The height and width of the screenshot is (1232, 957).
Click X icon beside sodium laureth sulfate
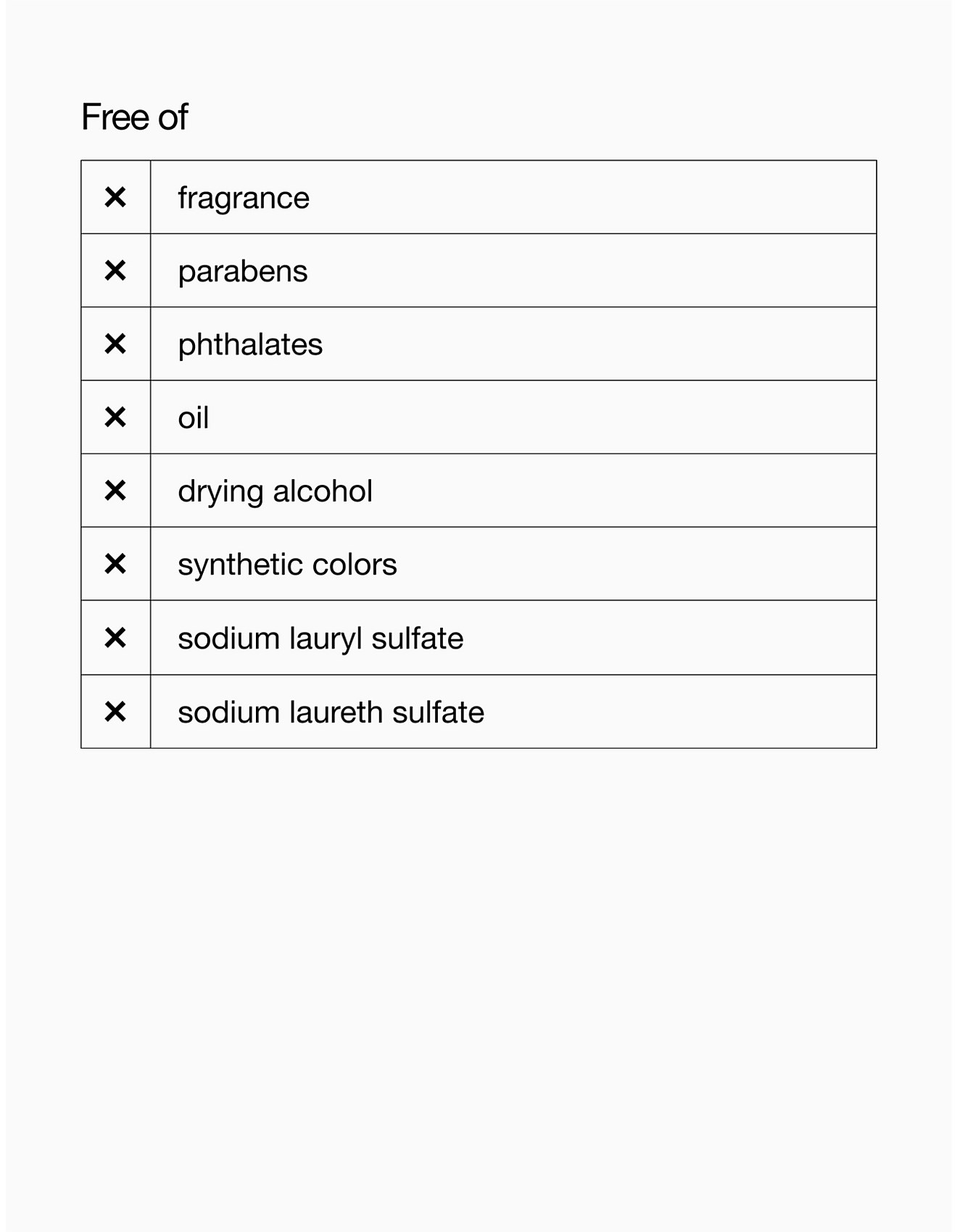click(x=115, y=712)
